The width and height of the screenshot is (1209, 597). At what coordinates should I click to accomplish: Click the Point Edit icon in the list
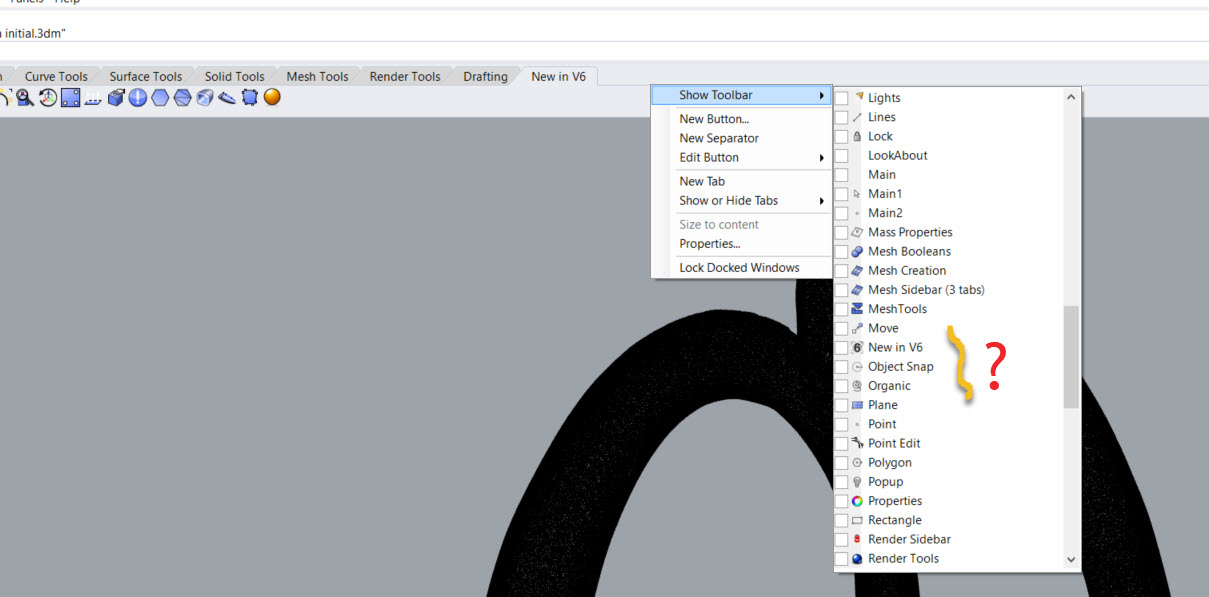click(857, 443)
